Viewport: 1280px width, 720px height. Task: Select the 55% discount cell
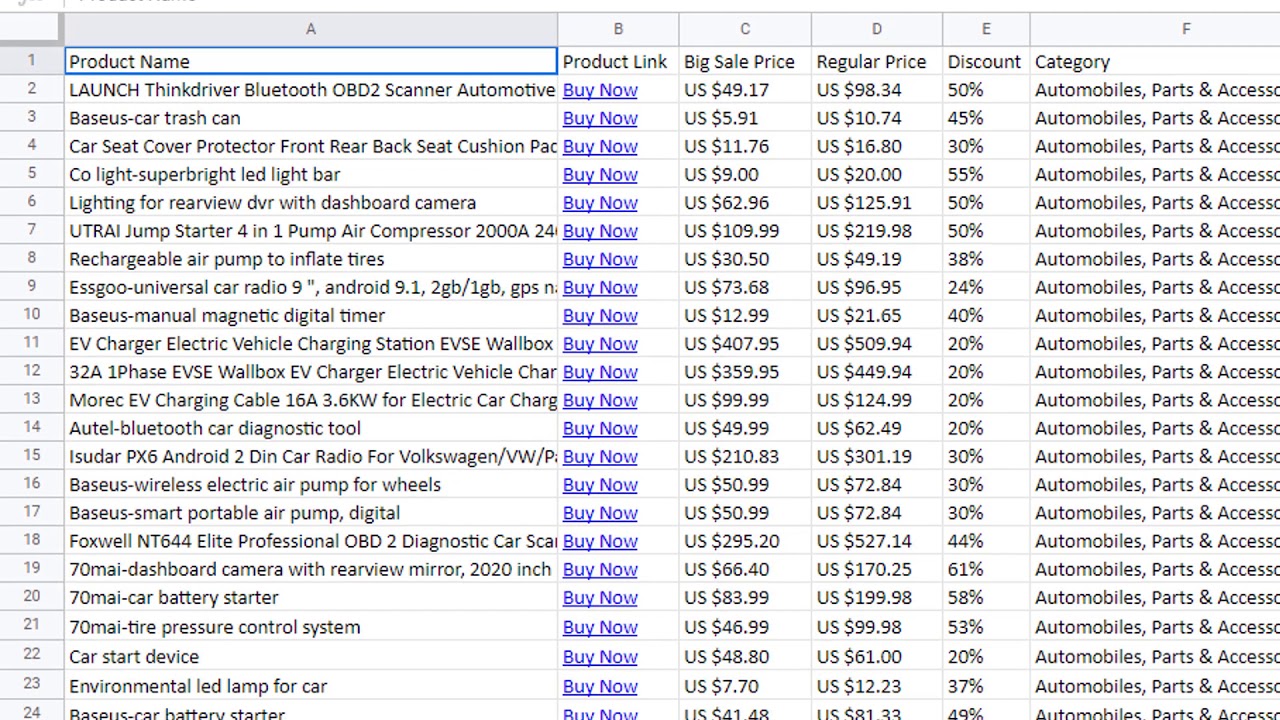tap(986, 174)
